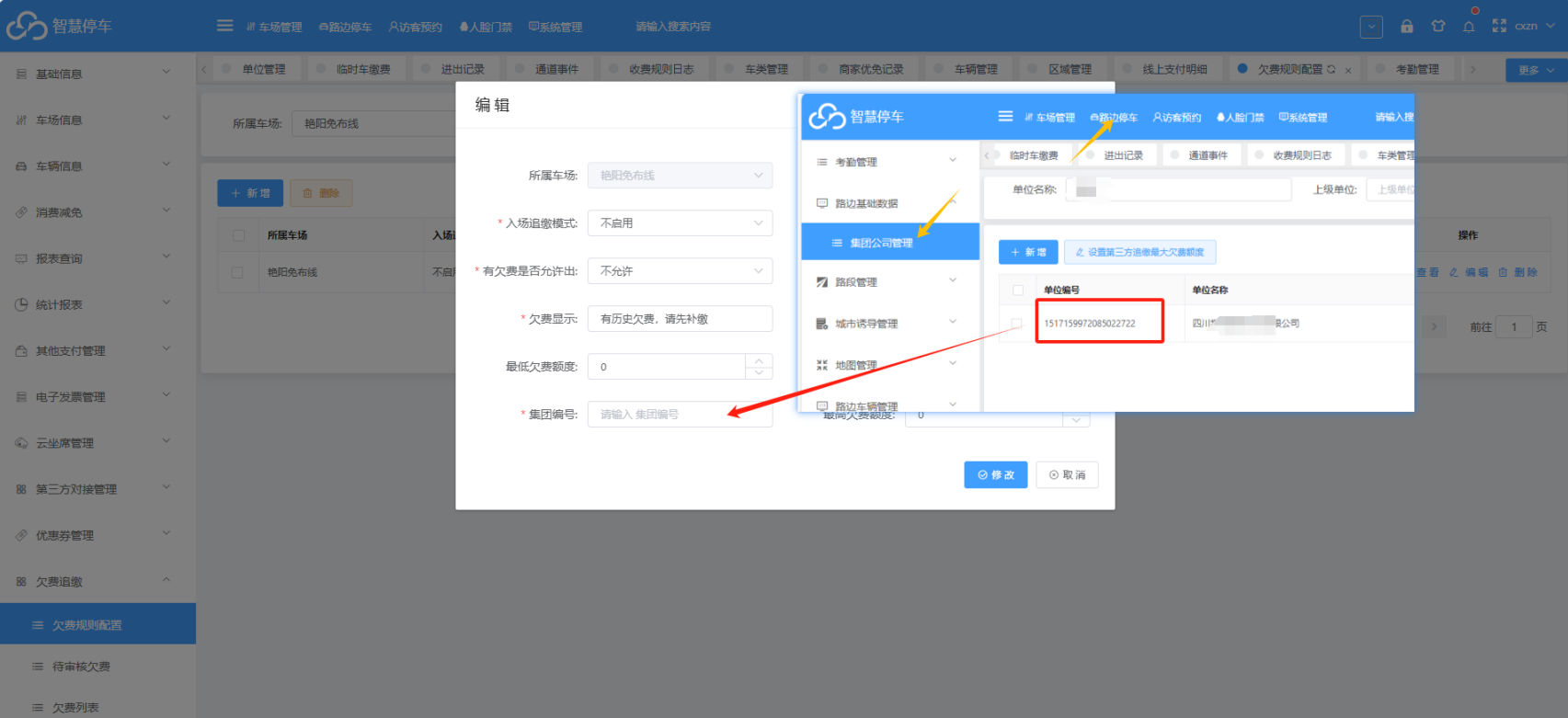
Task: Open the theme (shirt) icon in the header
Action: pos(1438,27)
